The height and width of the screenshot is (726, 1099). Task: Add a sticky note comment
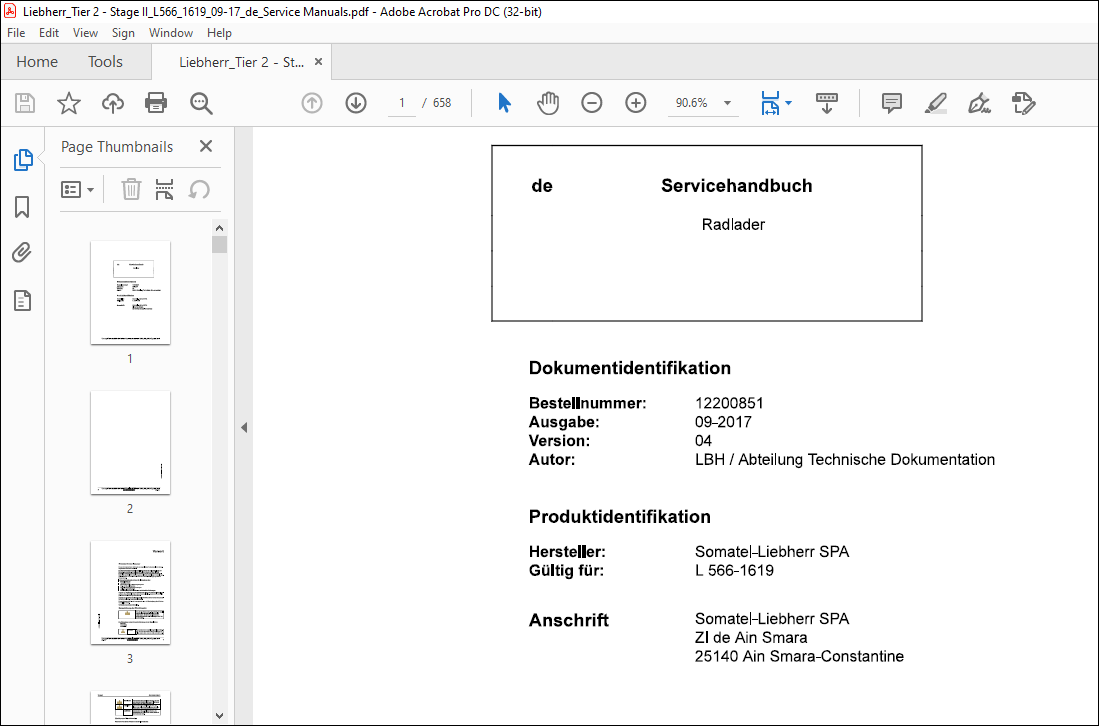(892, 103)
